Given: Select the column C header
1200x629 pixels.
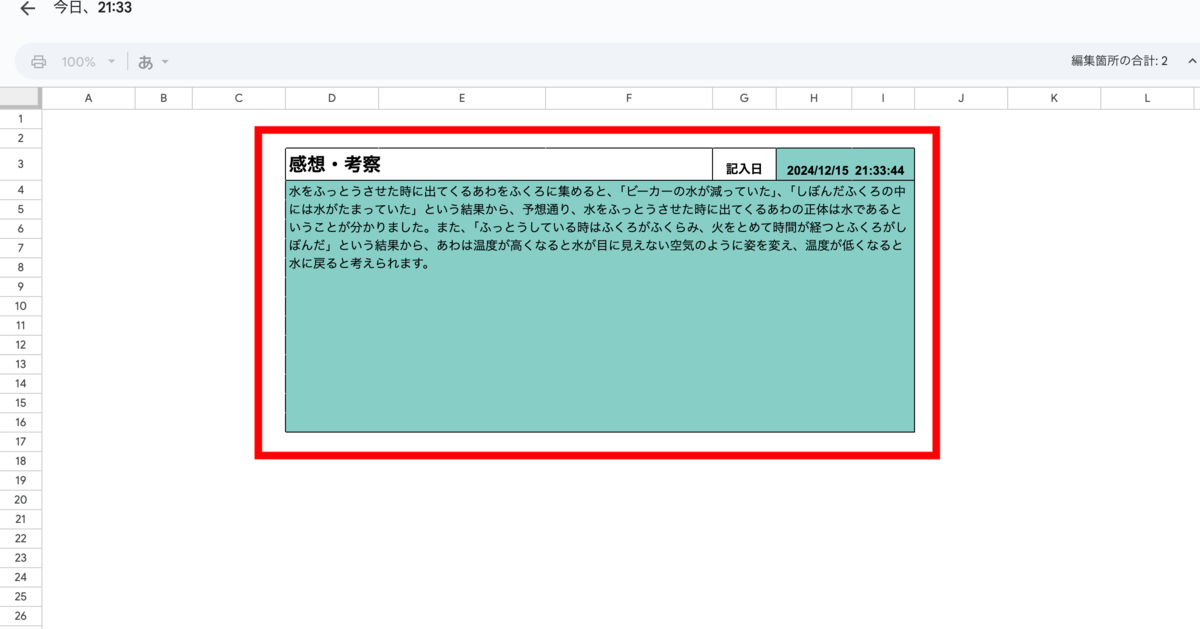Looking at the screenshot, I should click(239, 98).
